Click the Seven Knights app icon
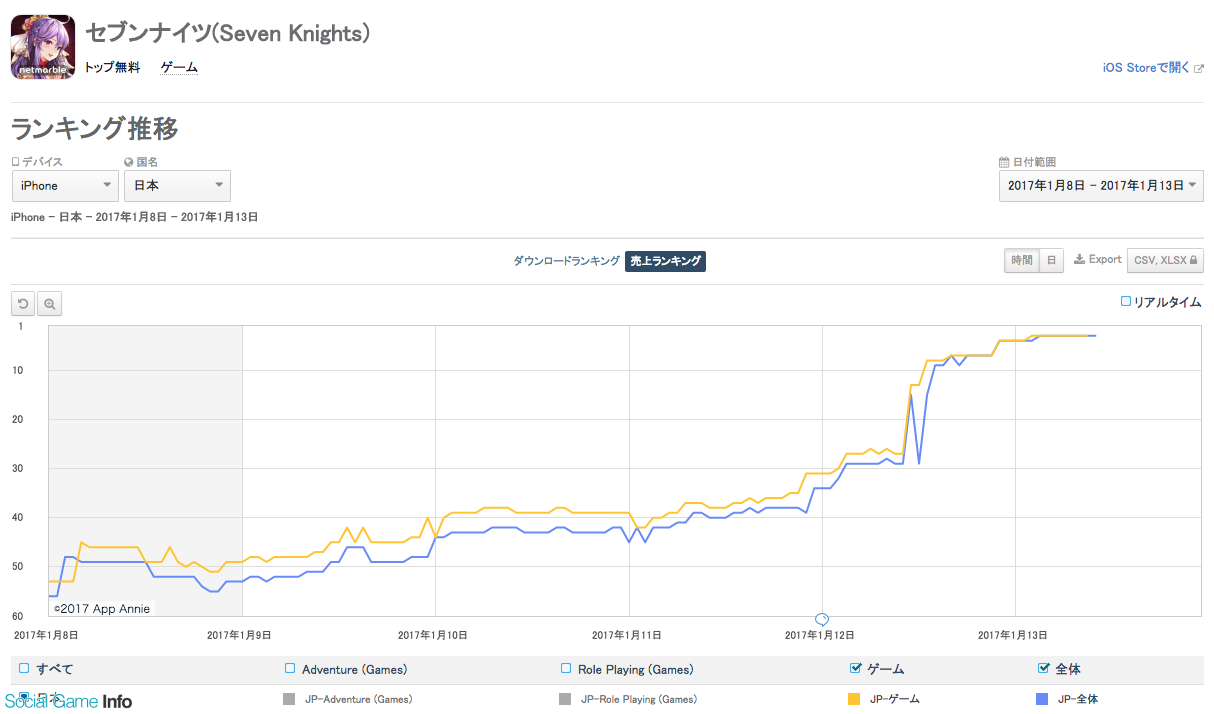This screenshot has height=714, width=1214. tap(42, 47)
